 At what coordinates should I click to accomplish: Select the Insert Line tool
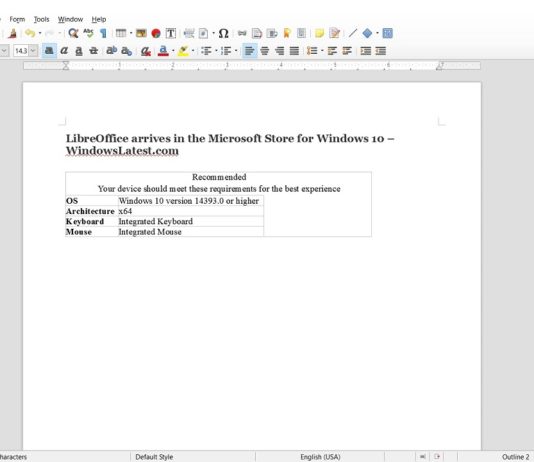click(x=353, y=33)
